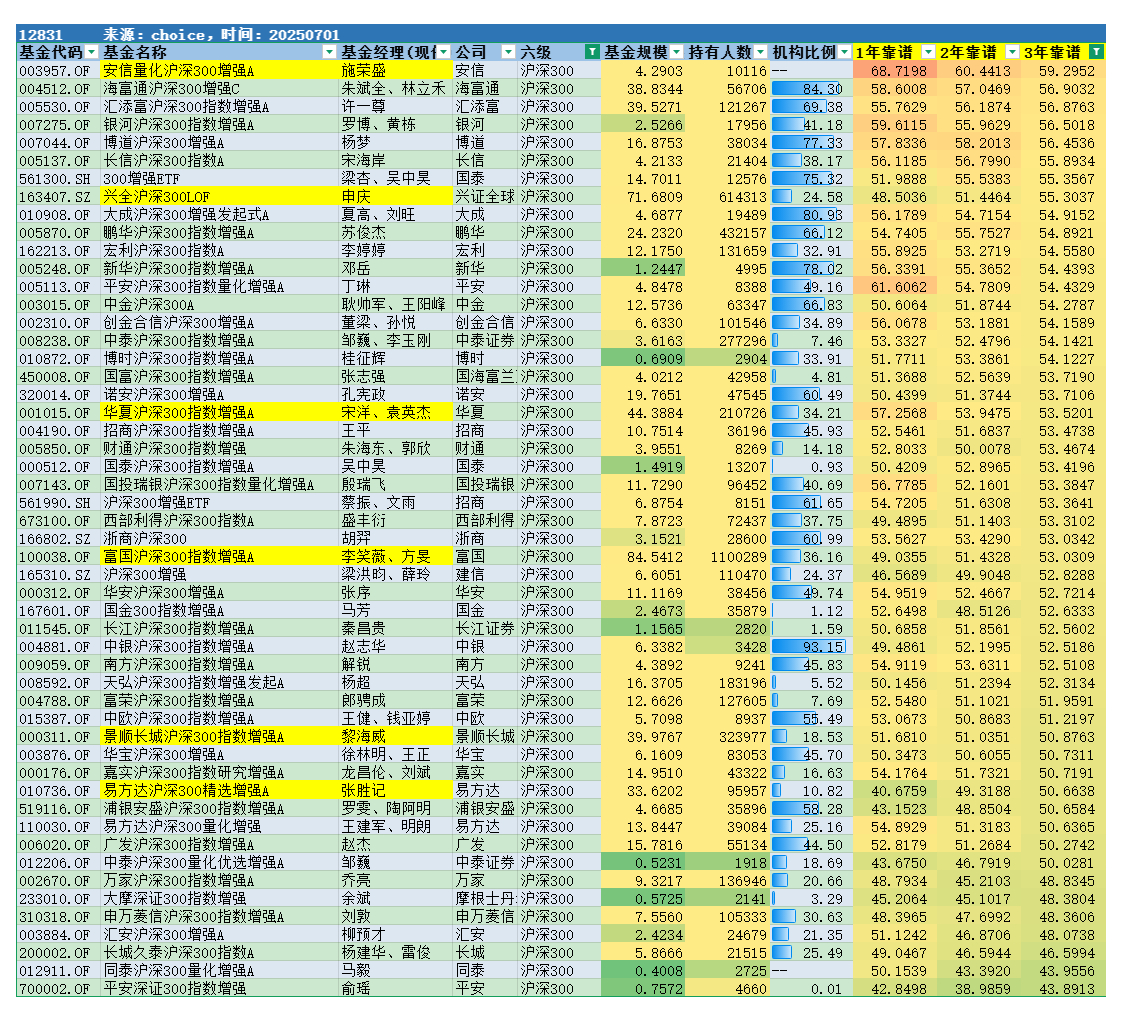Image resolution: width=1122 pixels, height=1013 pixels.
Task: Select fund name 国金300指数增强A
Action: click(x=219, y=610)
